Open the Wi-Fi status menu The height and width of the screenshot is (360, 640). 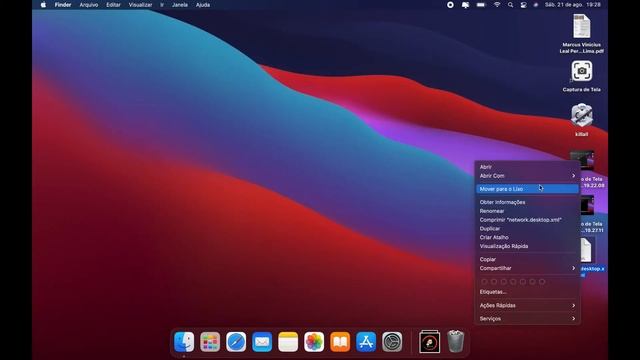tap(497, 5)
